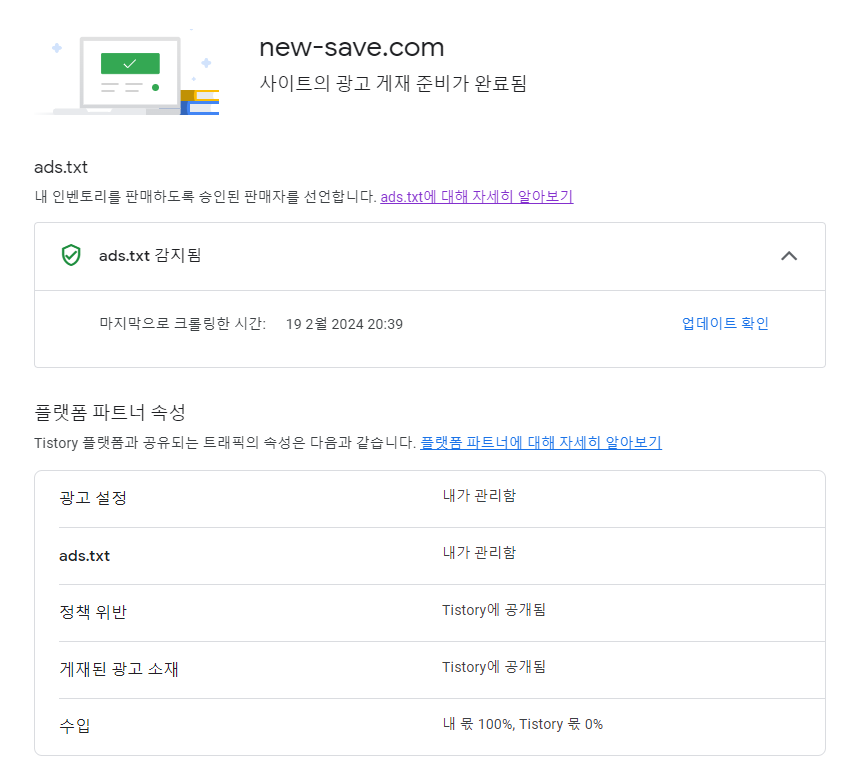Open 'ads.txt에 대해 자세히 알아보기' link

(476, 196)
